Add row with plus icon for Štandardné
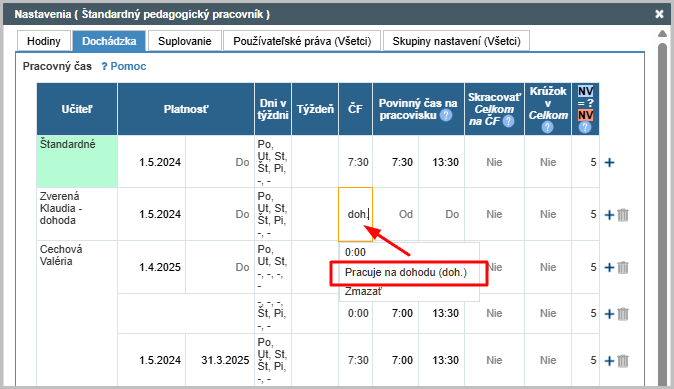Screen dimensions: 674x389 610,162
